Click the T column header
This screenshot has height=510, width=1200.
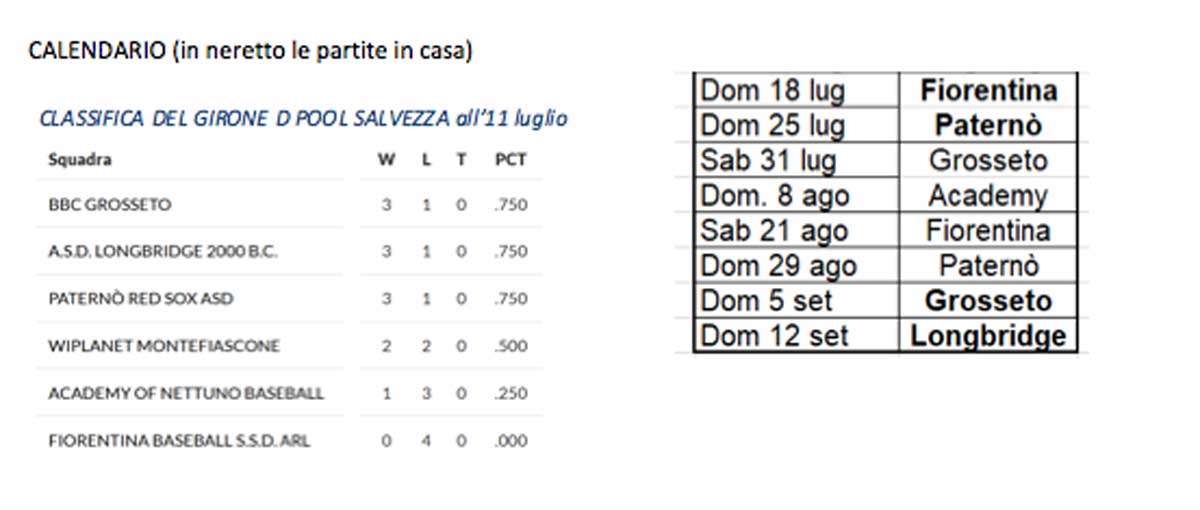click(x=461, y=160)
